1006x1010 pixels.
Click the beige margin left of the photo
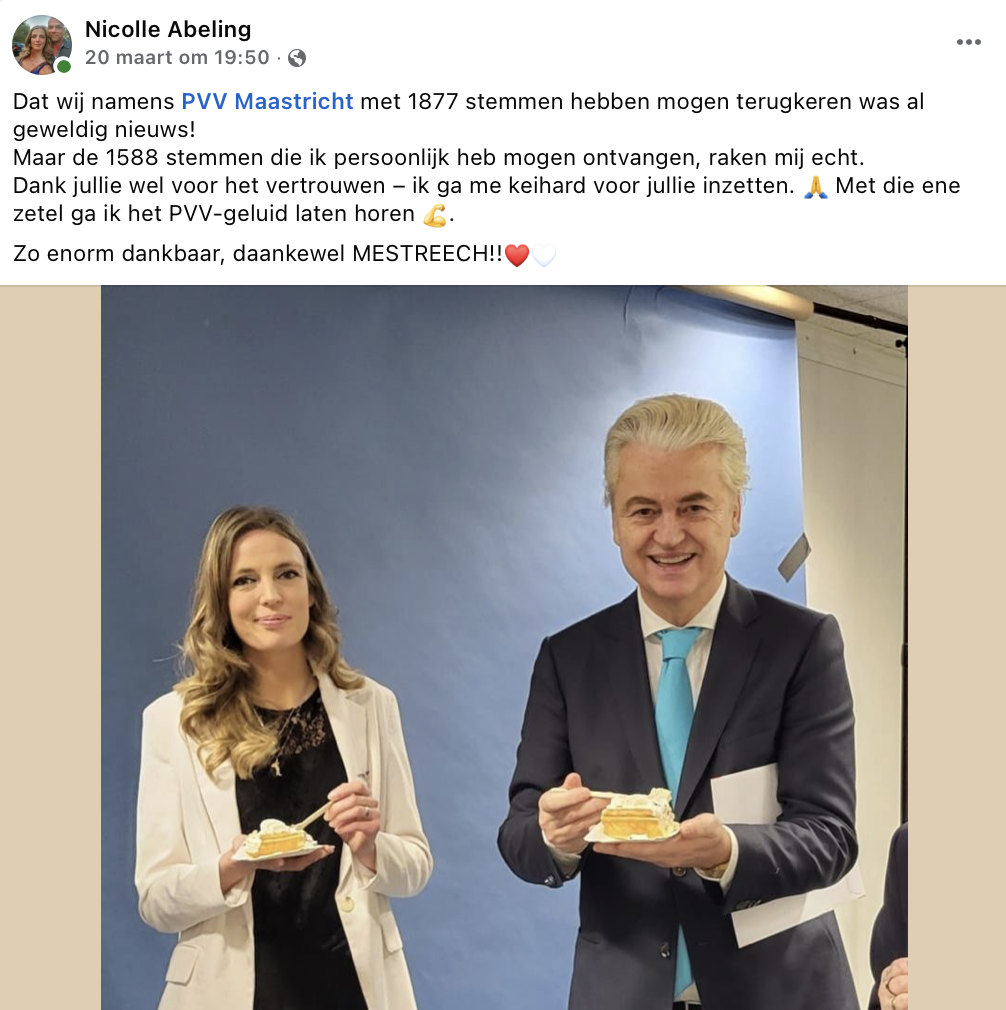[x=50, y=647]
